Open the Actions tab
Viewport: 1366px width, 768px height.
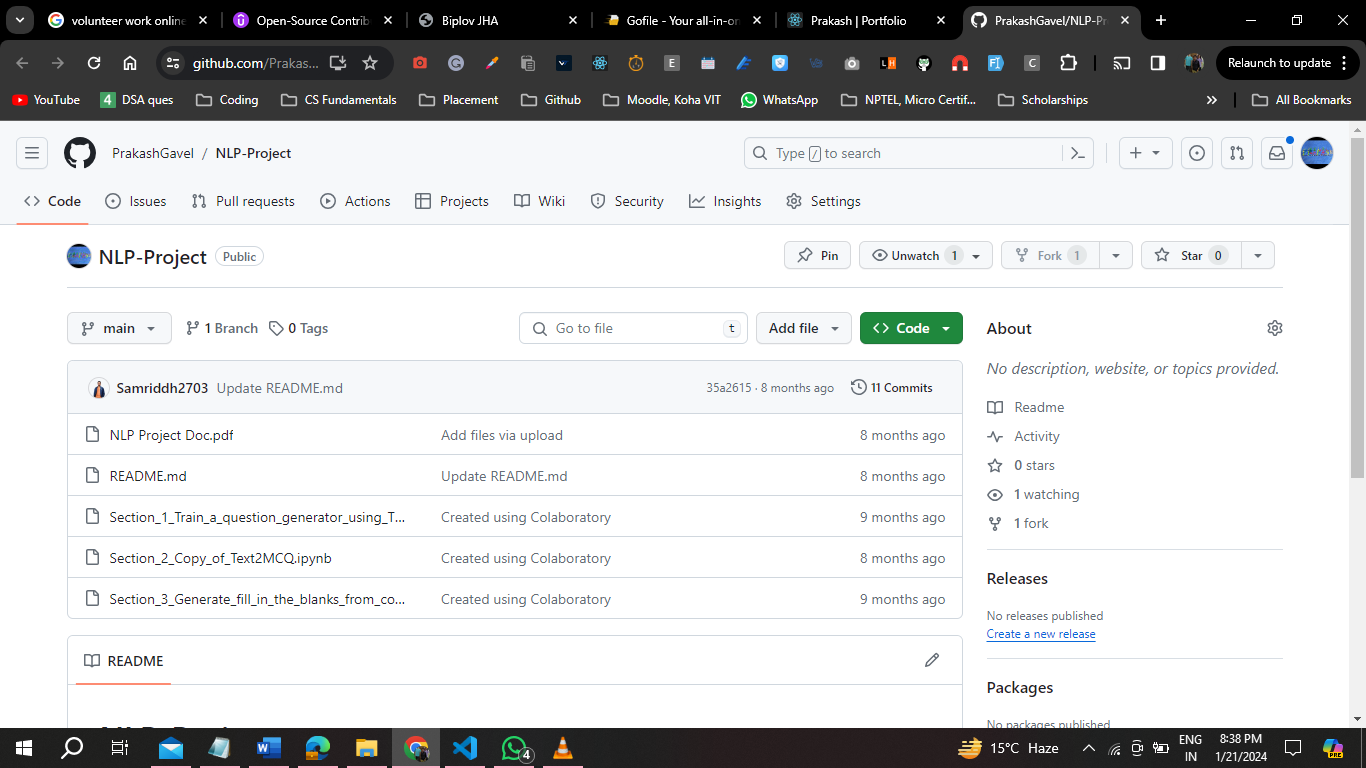click(x=355, y=201)
